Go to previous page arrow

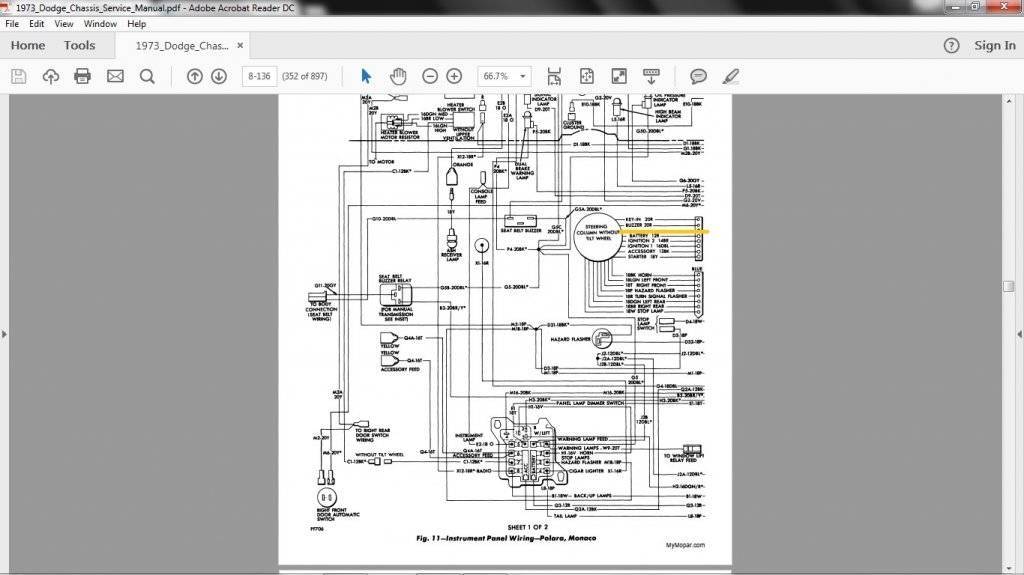[x=195, y=76]
